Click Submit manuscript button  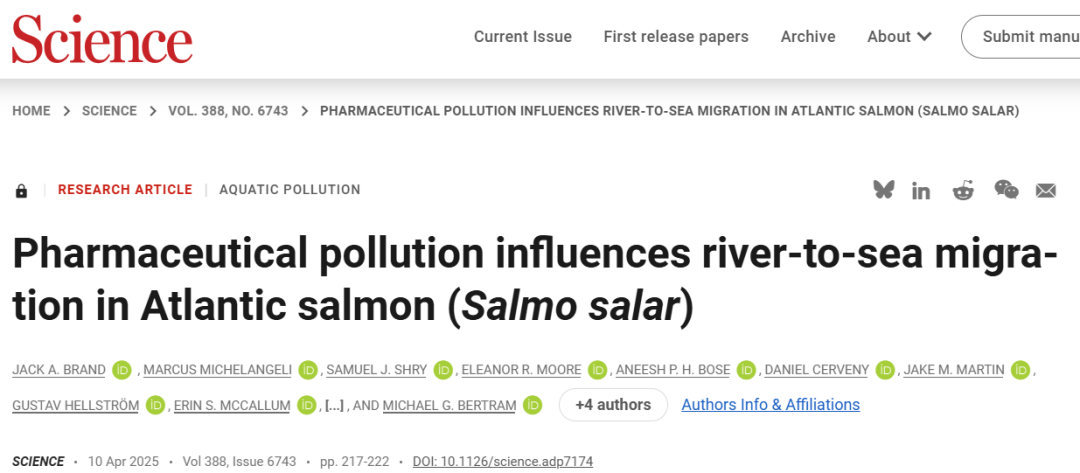pyautogui.click(x=1021, y=36)
